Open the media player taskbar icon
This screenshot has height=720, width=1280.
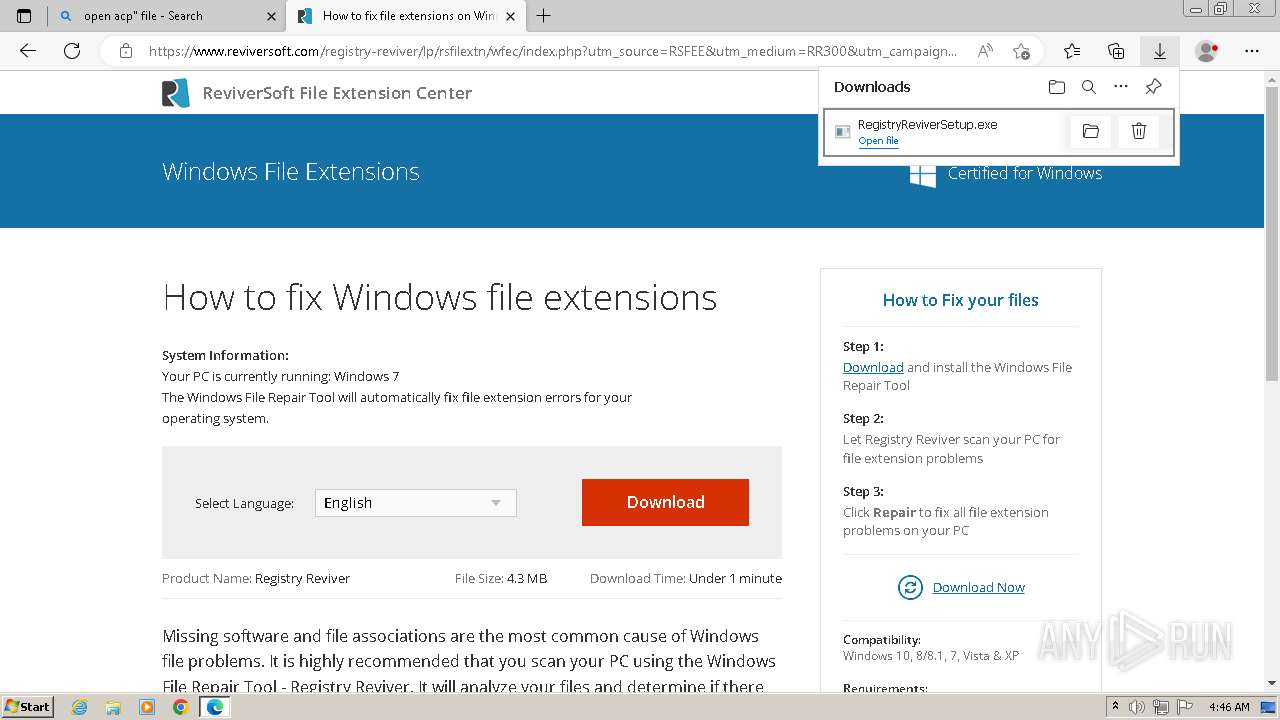pos(147,707)
